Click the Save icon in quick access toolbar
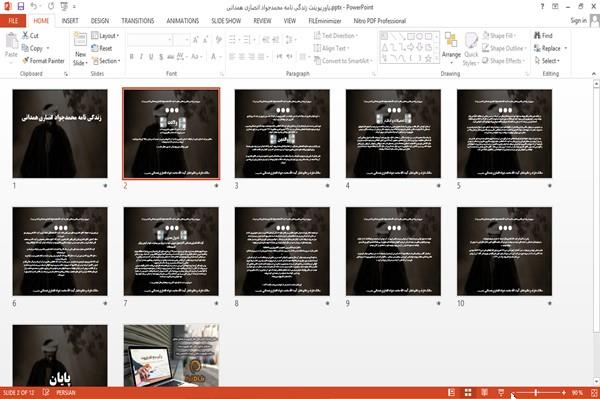Image resolution: width=600 pixels, height=399 pixels. [x=21, y=7]
